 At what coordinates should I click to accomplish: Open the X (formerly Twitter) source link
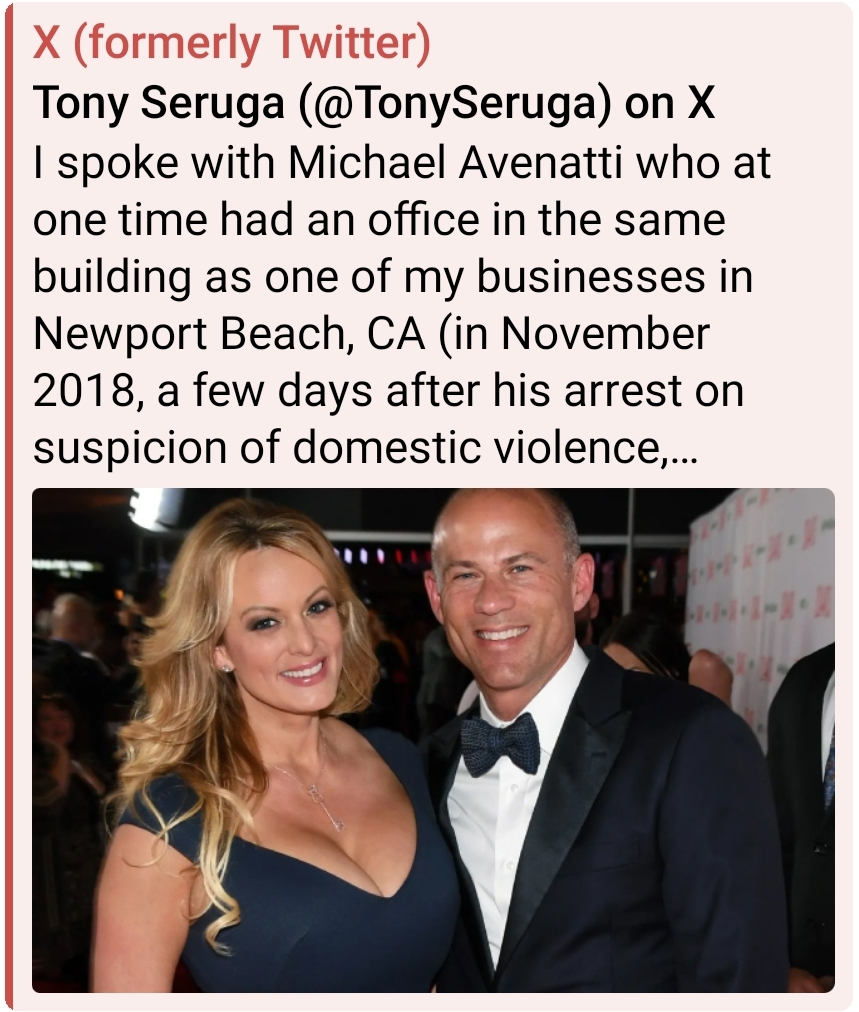231,43
